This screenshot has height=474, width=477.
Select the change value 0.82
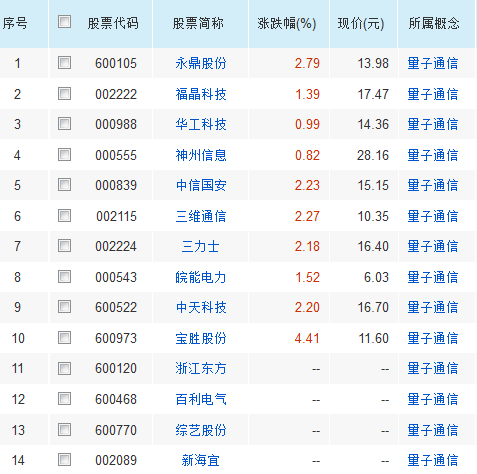307,155
